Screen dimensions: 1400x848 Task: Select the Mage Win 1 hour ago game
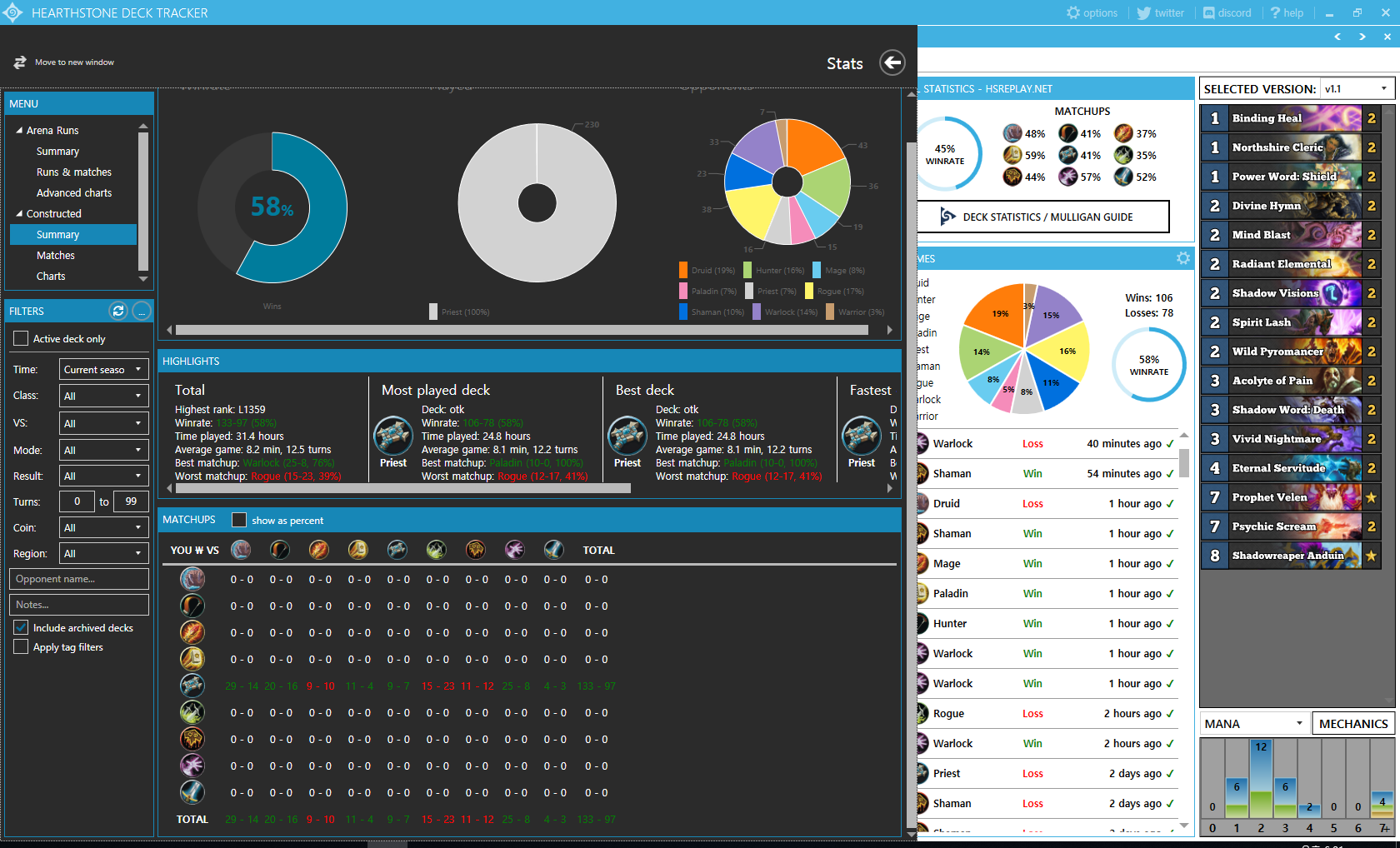[1047, 564]
